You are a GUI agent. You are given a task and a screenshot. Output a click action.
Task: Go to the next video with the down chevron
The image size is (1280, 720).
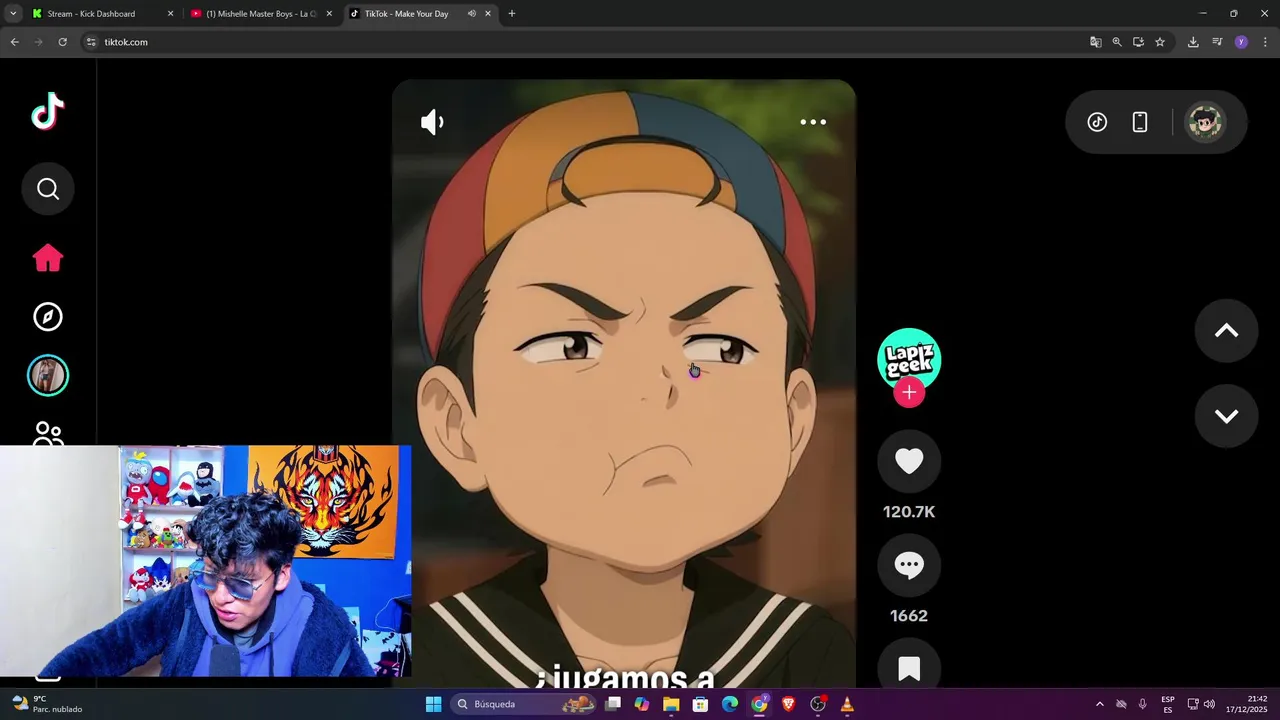[x=1226, y=416]
